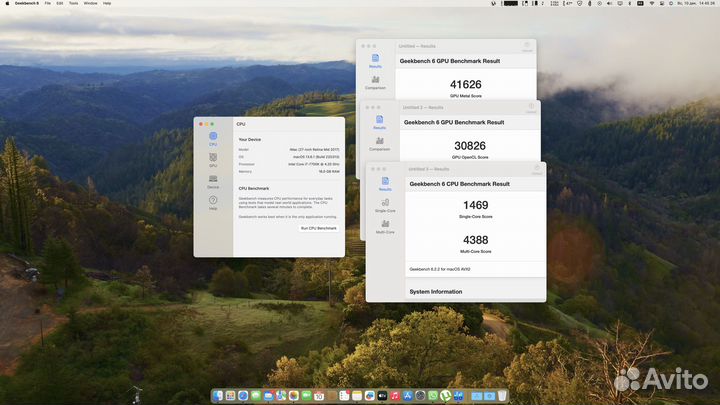This screenshot has width=720, height=405.
Task: Open the File menu
Action: coord(48,3)
